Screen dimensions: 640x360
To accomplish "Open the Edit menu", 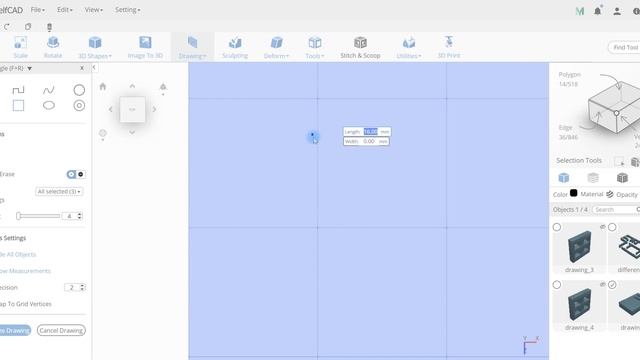I will 64,9.
